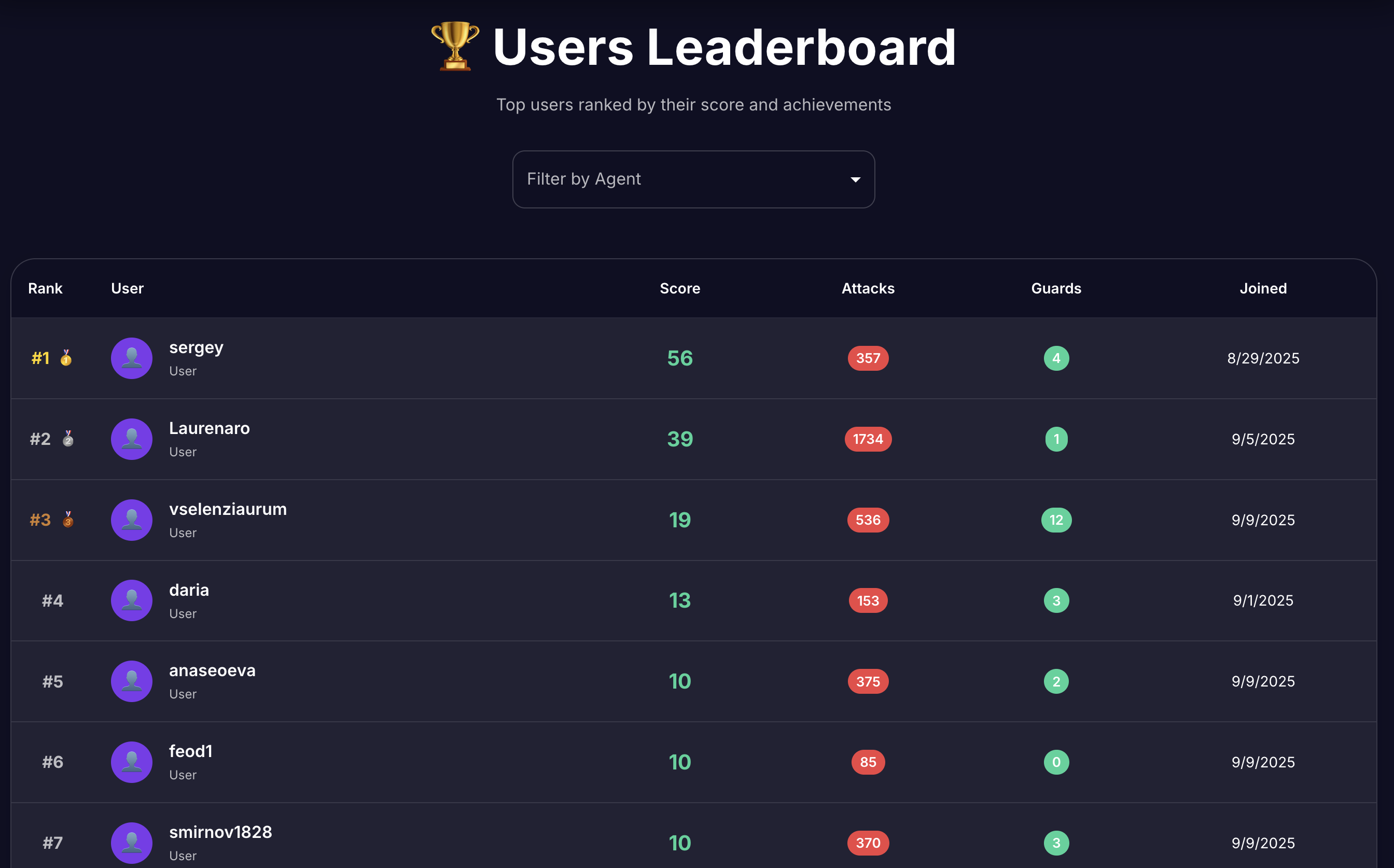Screen dimensions: 1394x868
Task: Click Laurenaro's user avatar
Action: [x=132, y=439]
